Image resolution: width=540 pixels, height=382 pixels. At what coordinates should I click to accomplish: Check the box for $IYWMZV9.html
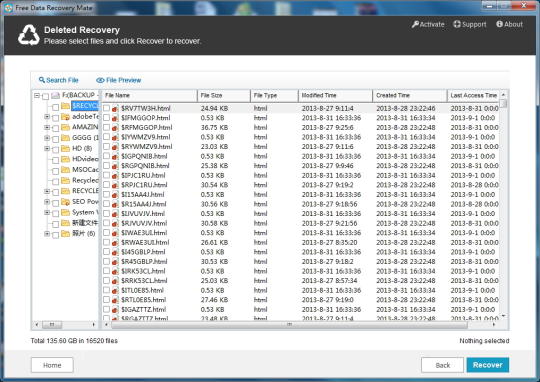click(107, 137)
